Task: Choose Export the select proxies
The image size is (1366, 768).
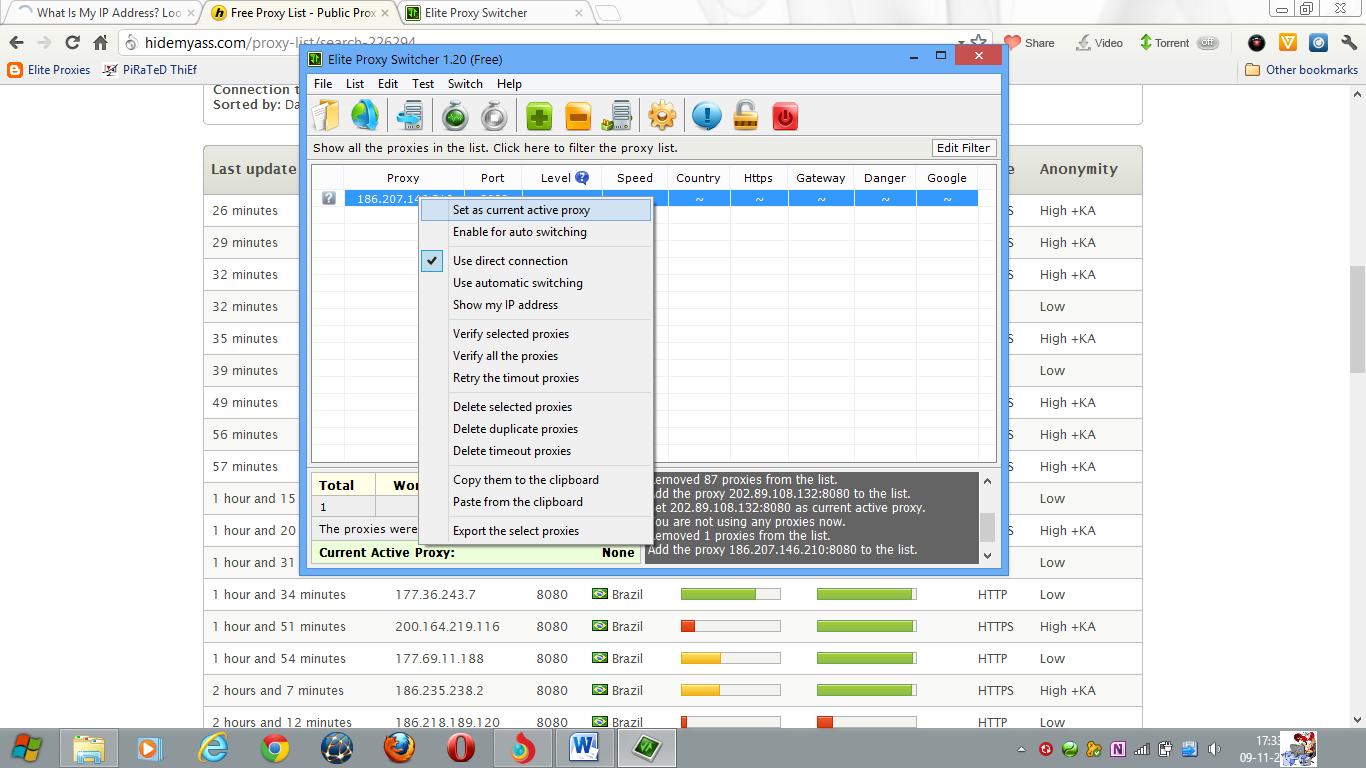Action: click(x=535, y=531)
